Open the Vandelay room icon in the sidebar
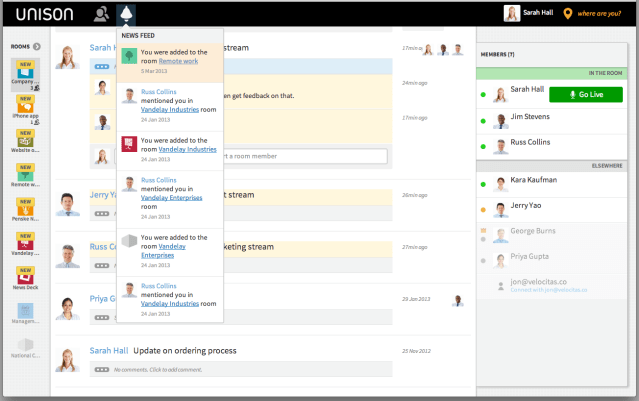Viewport: 639px width, 401px height. click(x=24, y=241)
